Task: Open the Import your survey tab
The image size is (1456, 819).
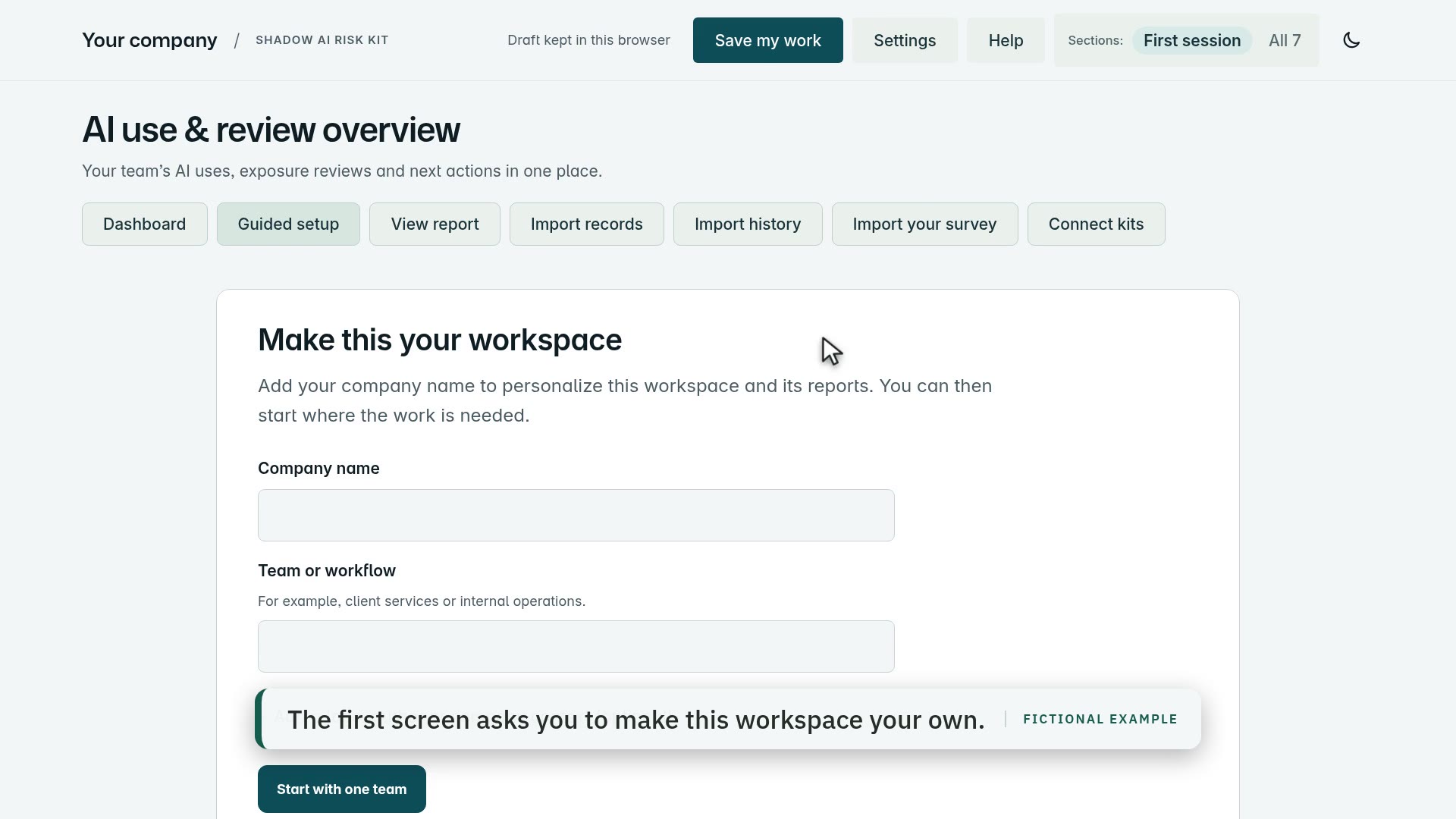Action: pos(924,224)
